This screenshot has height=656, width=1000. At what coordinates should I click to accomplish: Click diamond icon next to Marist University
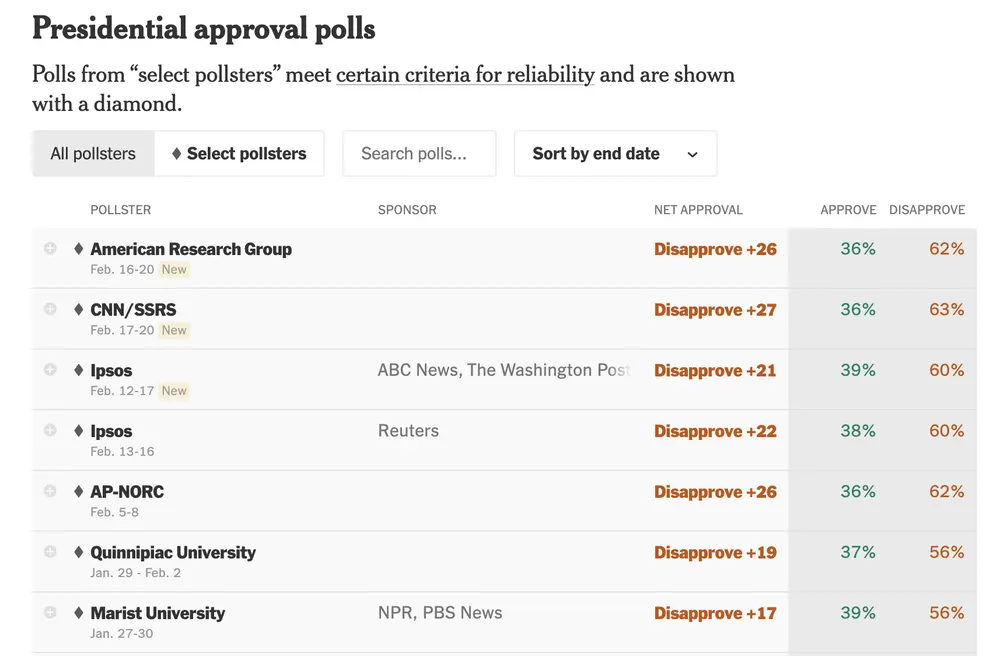coord(79,613)
